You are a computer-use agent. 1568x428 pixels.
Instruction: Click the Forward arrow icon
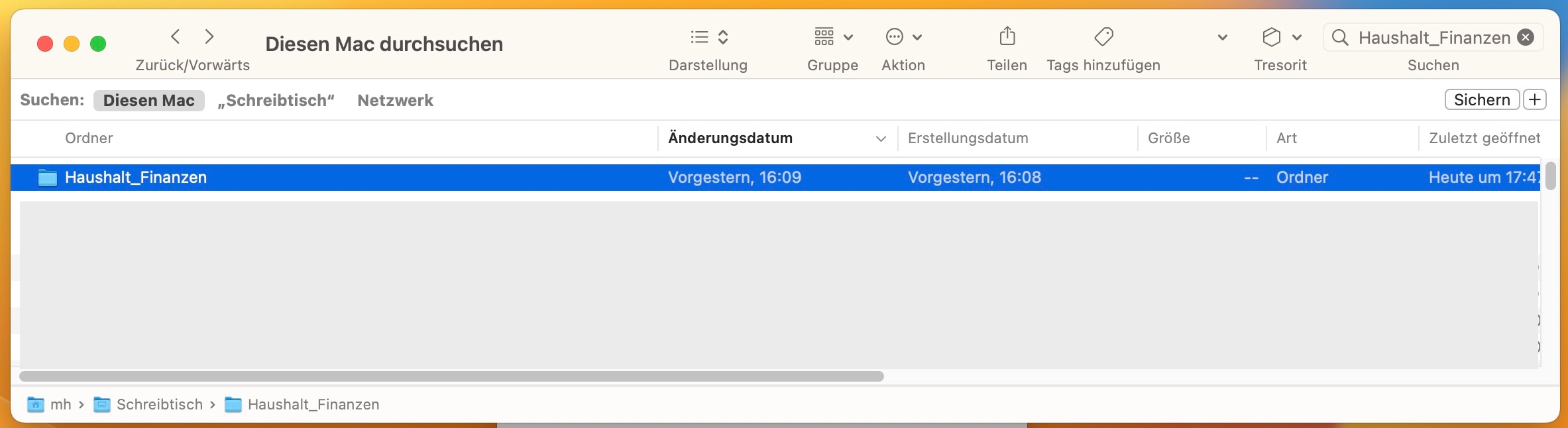tap(209, 36)
